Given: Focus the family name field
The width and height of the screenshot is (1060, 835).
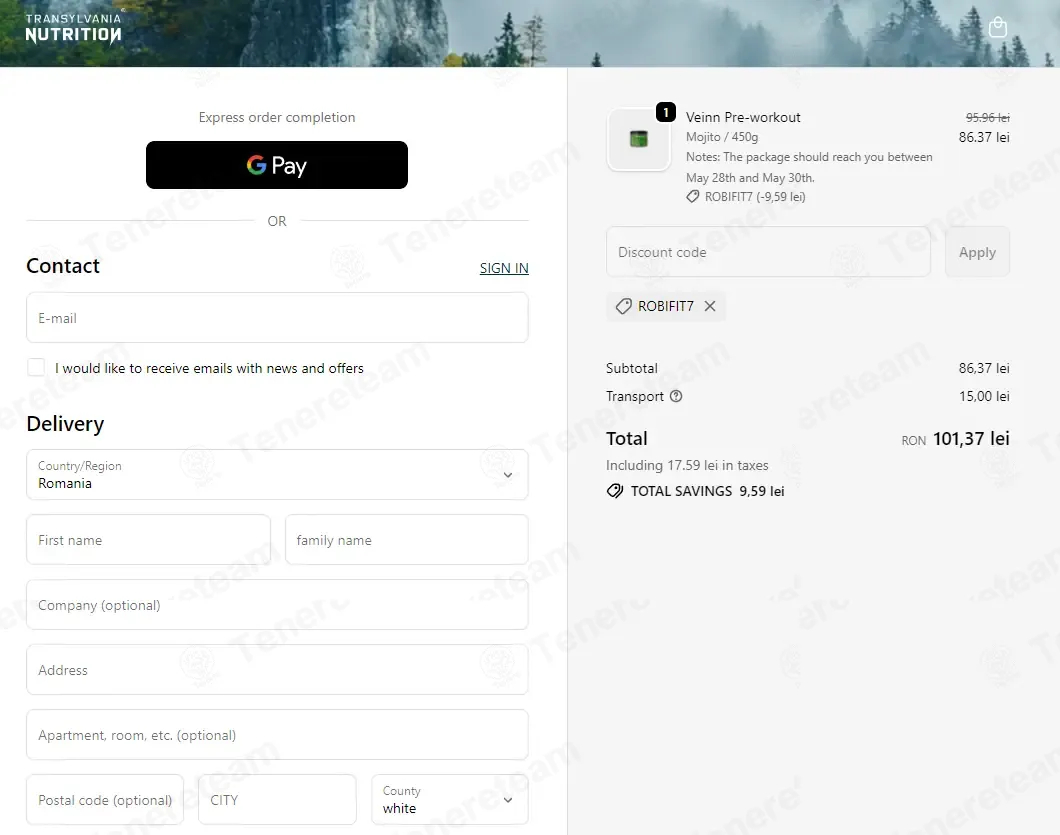Looking at the screenshot, I should [x=406, y=540].
